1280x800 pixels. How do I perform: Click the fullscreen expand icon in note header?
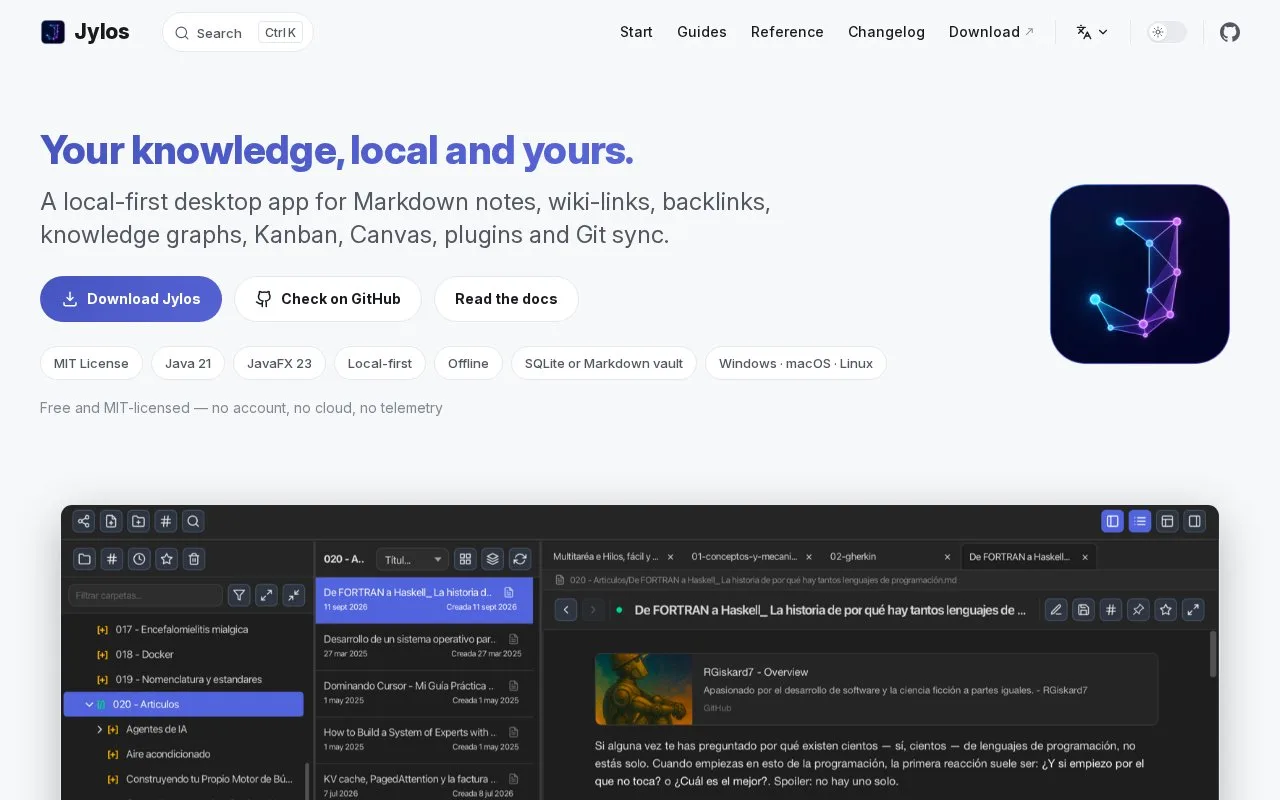1193,609
